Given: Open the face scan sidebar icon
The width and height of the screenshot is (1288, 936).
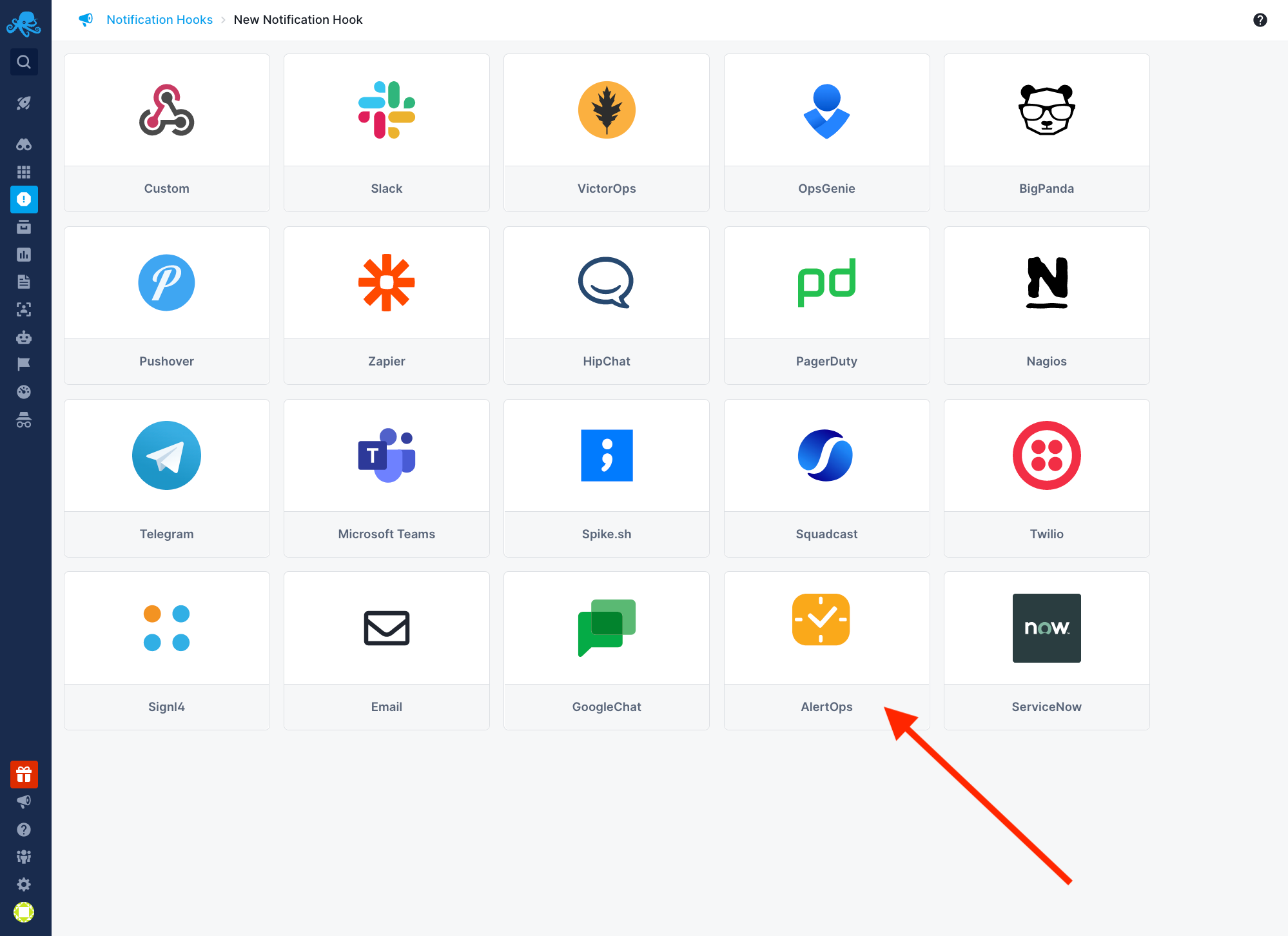Looking at the screenshot, I should click(x=24, y=309).
